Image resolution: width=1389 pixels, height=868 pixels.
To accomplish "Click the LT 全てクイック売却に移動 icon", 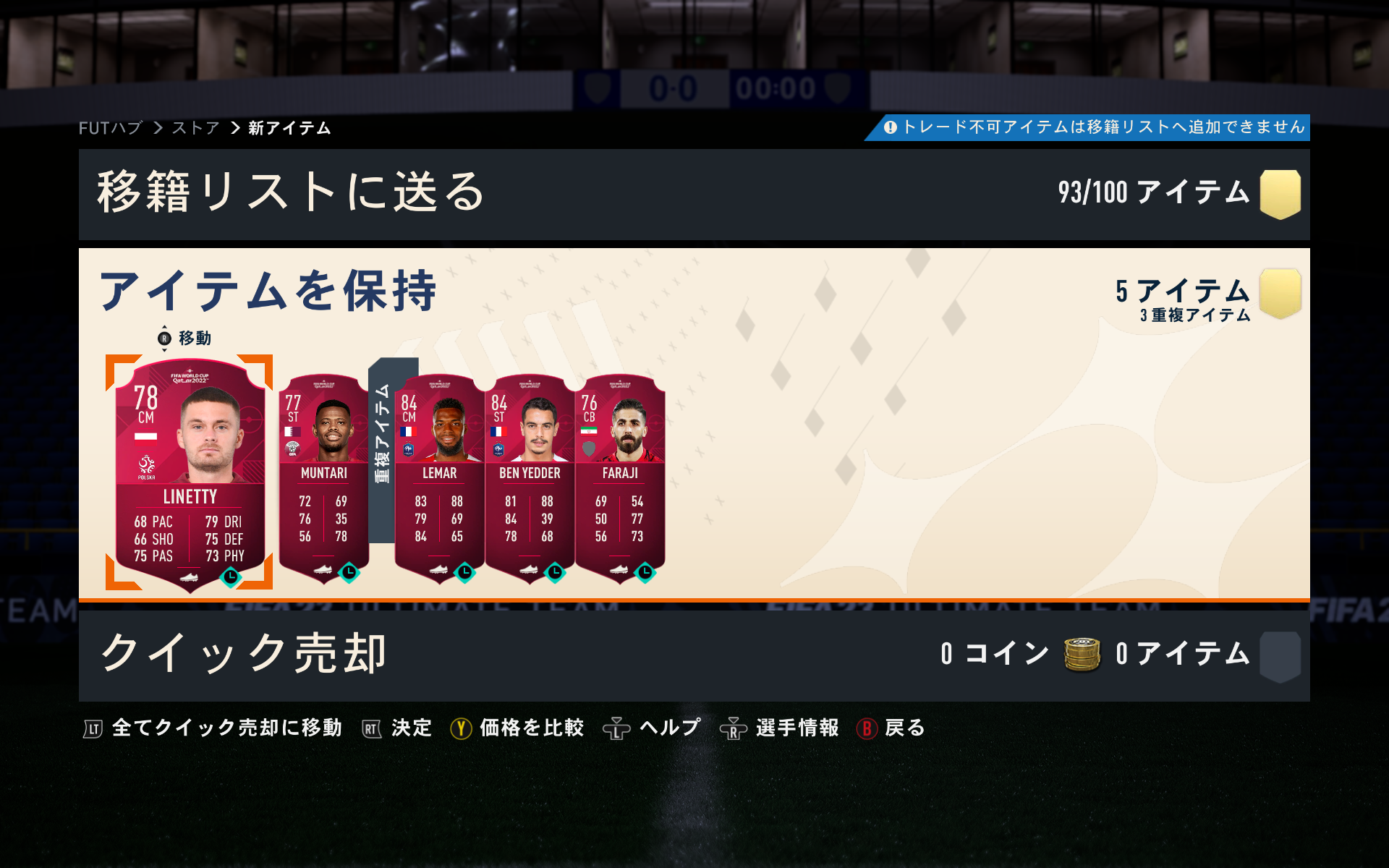I will [93, 728].
